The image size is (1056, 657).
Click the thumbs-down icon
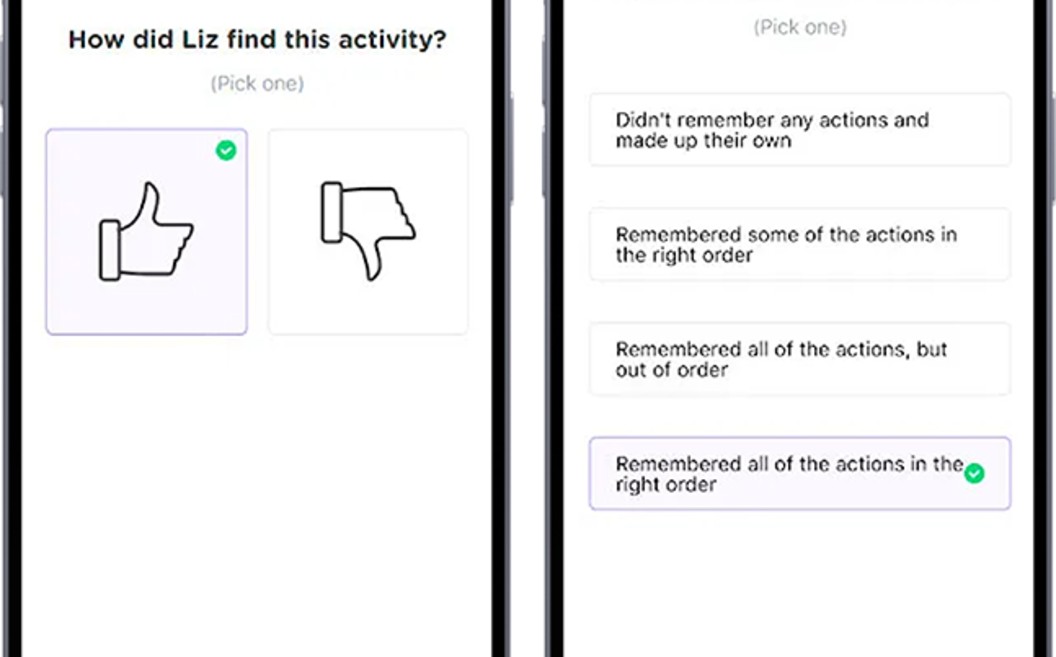coord(368,230)
